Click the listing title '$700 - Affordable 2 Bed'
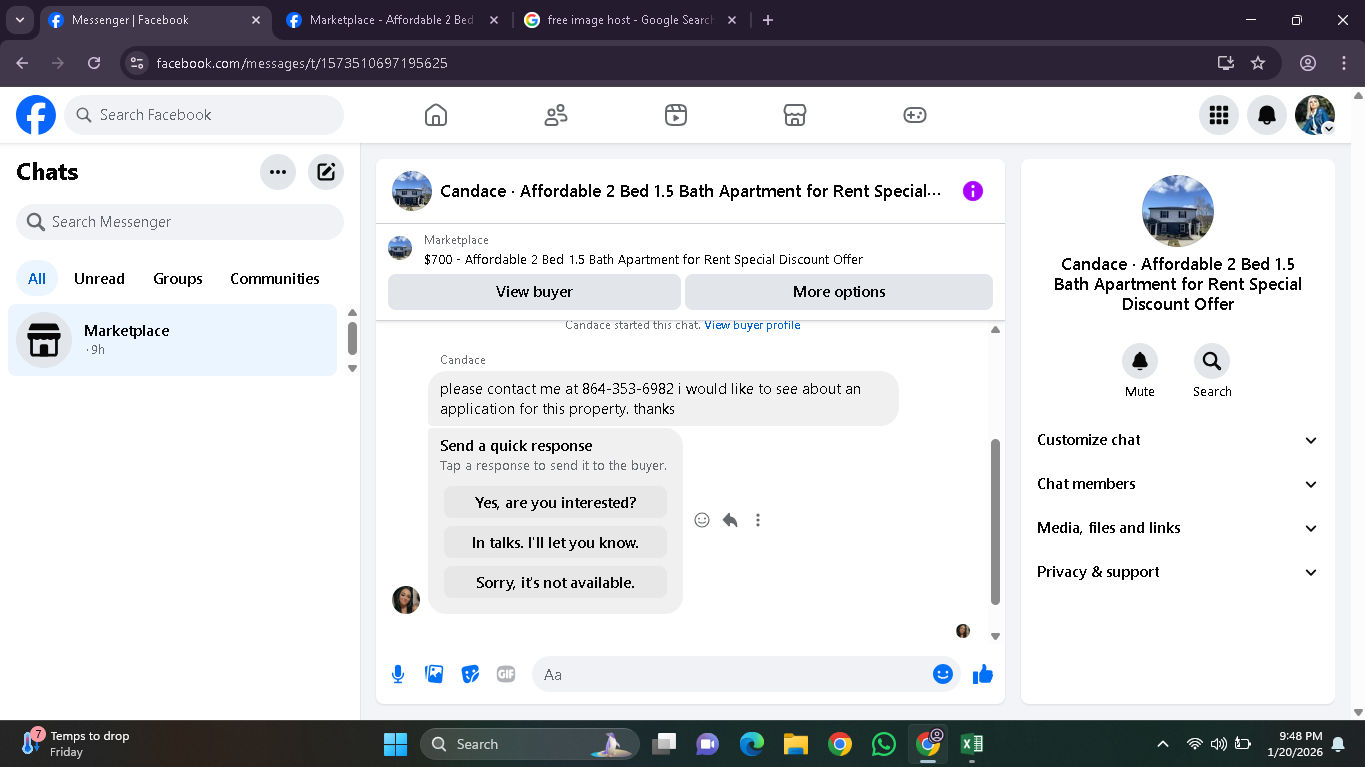The height and width of the screenshot is (767, 1365). pos(643,260)
